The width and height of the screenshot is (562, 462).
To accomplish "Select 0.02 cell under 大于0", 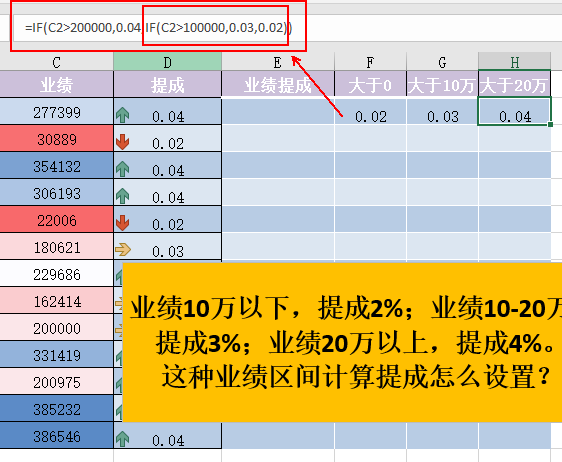I will [370, 112].
